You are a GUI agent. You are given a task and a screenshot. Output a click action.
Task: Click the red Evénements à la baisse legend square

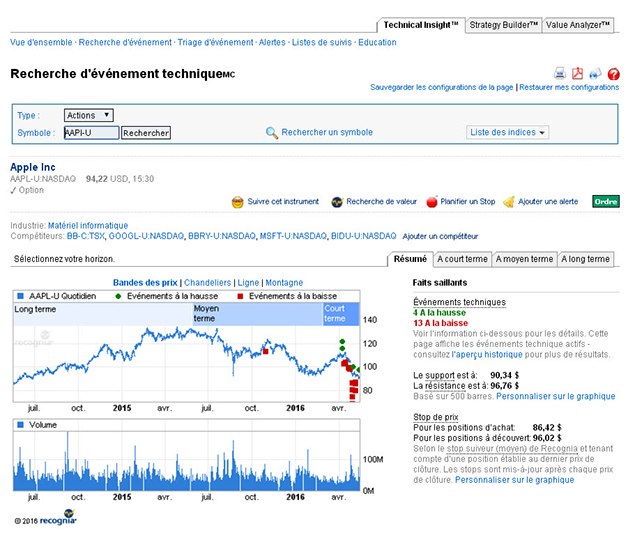coord(240,296)
